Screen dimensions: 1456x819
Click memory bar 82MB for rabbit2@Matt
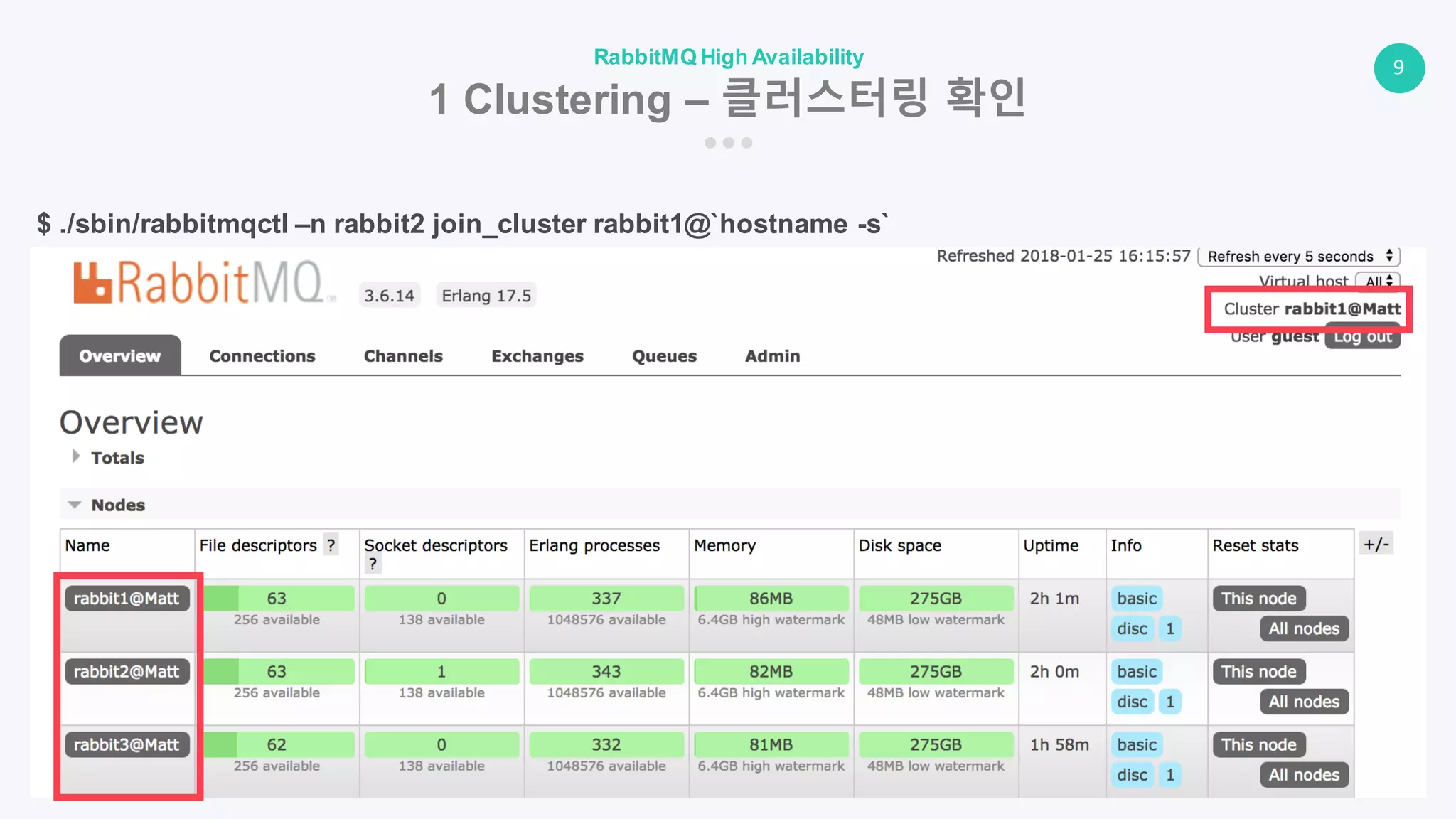point(771,672)
